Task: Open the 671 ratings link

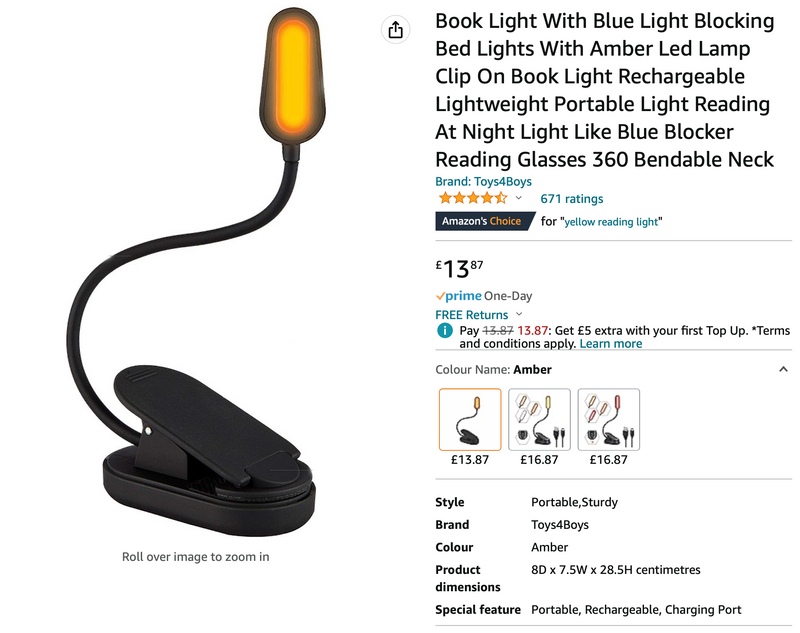Action: click(572, 199)
